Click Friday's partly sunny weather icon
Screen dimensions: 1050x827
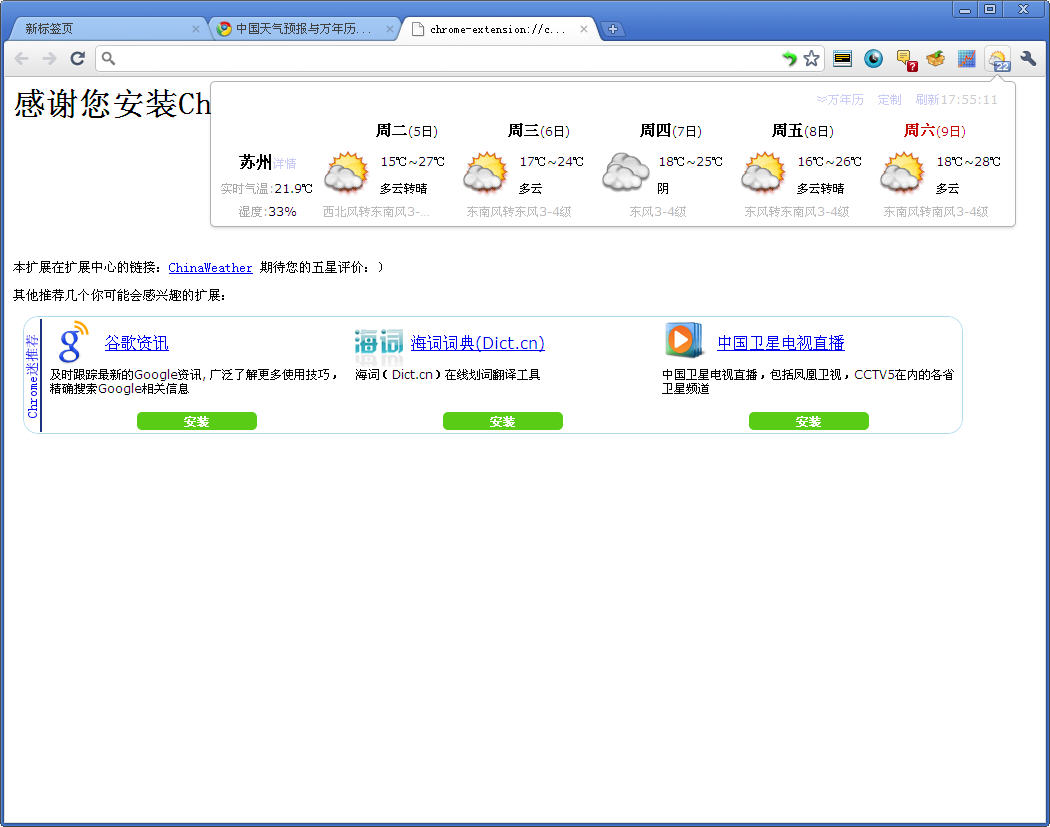point(763,172)
